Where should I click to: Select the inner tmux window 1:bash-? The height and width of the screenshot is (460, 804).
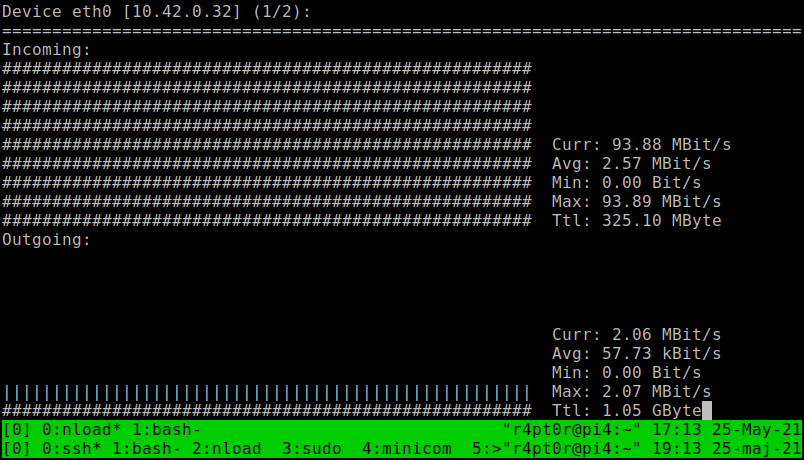(x=167, y=430)
